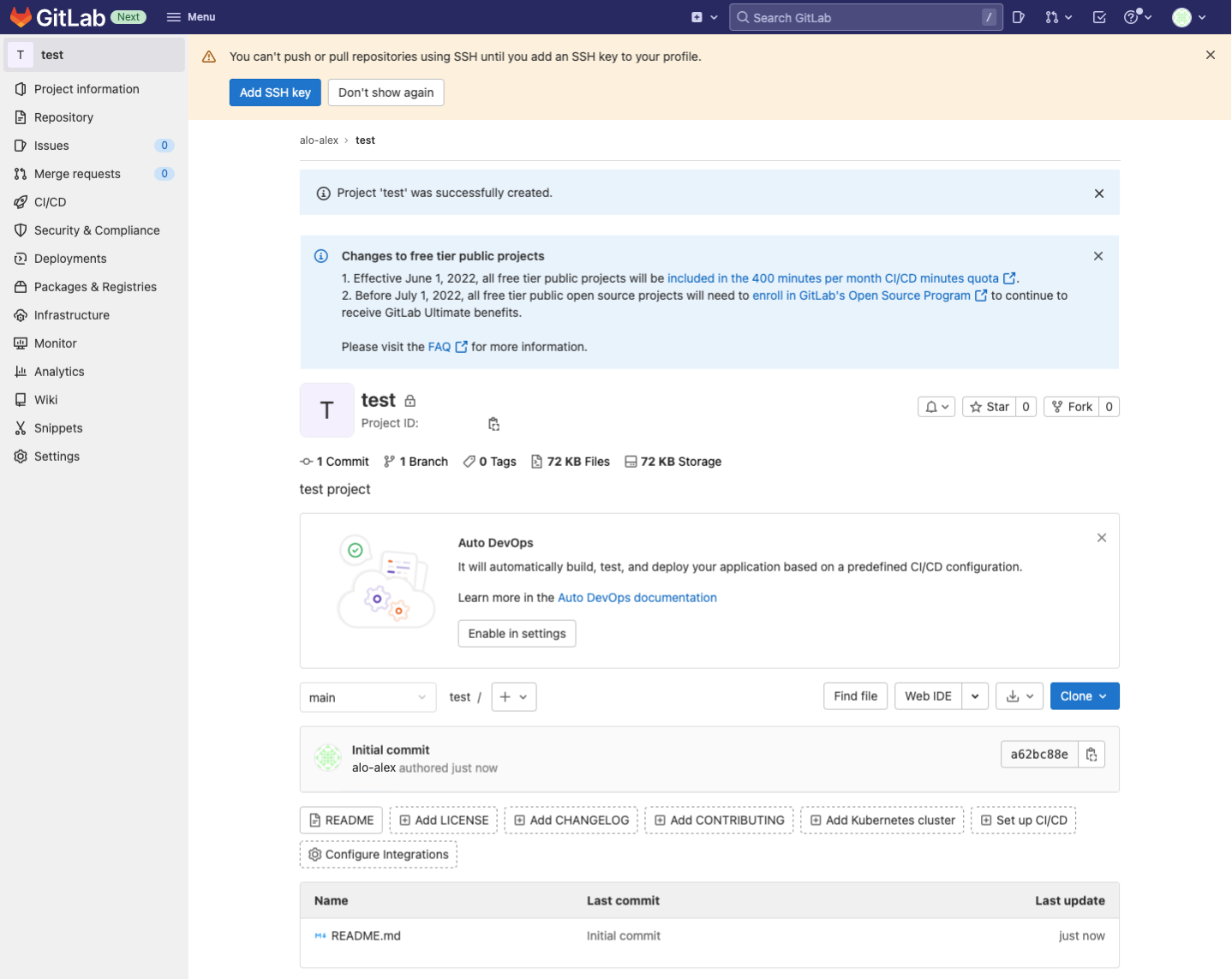Image resolution: width=1232 pixels, height=979 pixels.
Task: Open Repository in sidebar
Action: coord(93,117)
